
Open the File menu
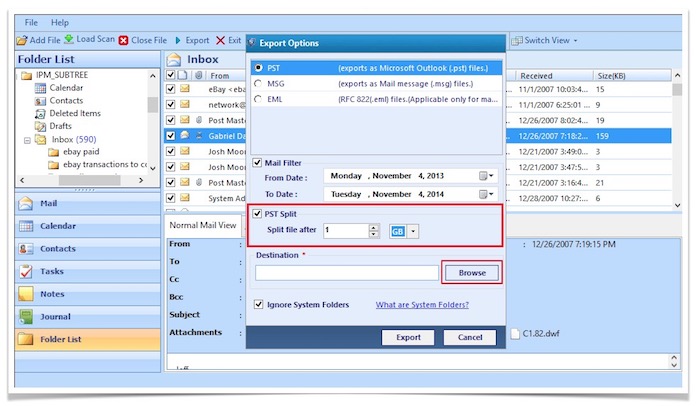tap(31, 22)
